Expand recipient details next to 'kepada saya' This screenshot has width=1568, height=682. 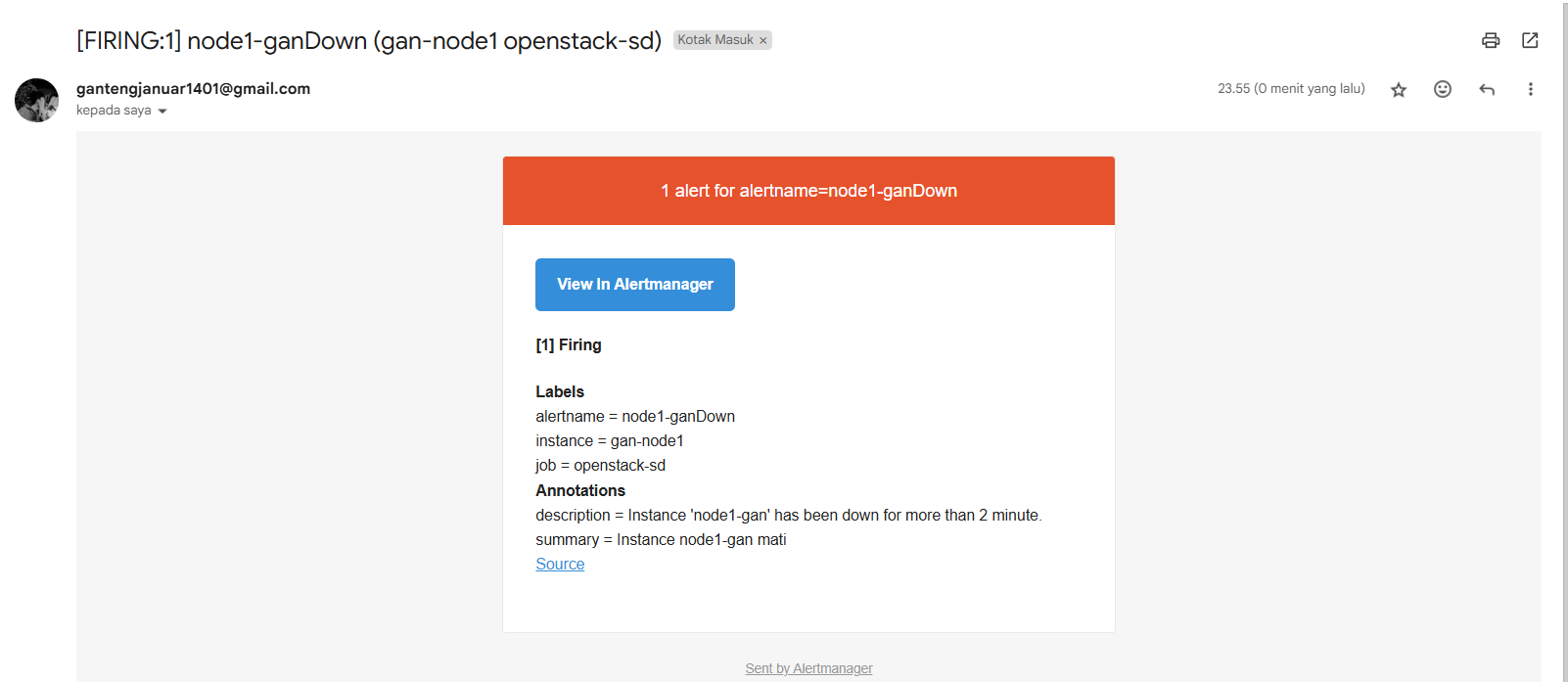[162, 112]
